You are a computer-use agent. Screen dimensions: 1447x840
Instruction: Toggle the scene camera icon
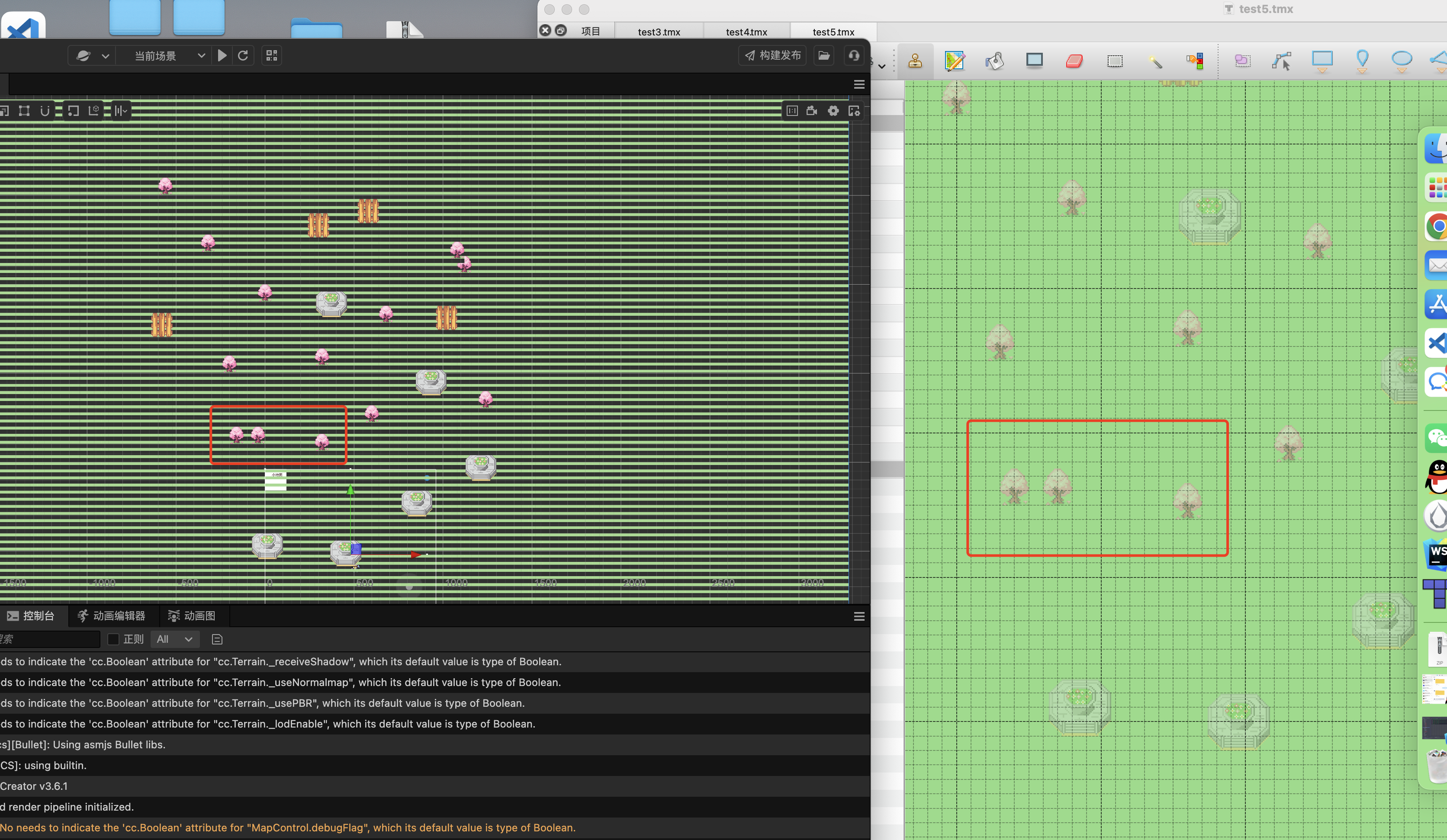[812, 111]
